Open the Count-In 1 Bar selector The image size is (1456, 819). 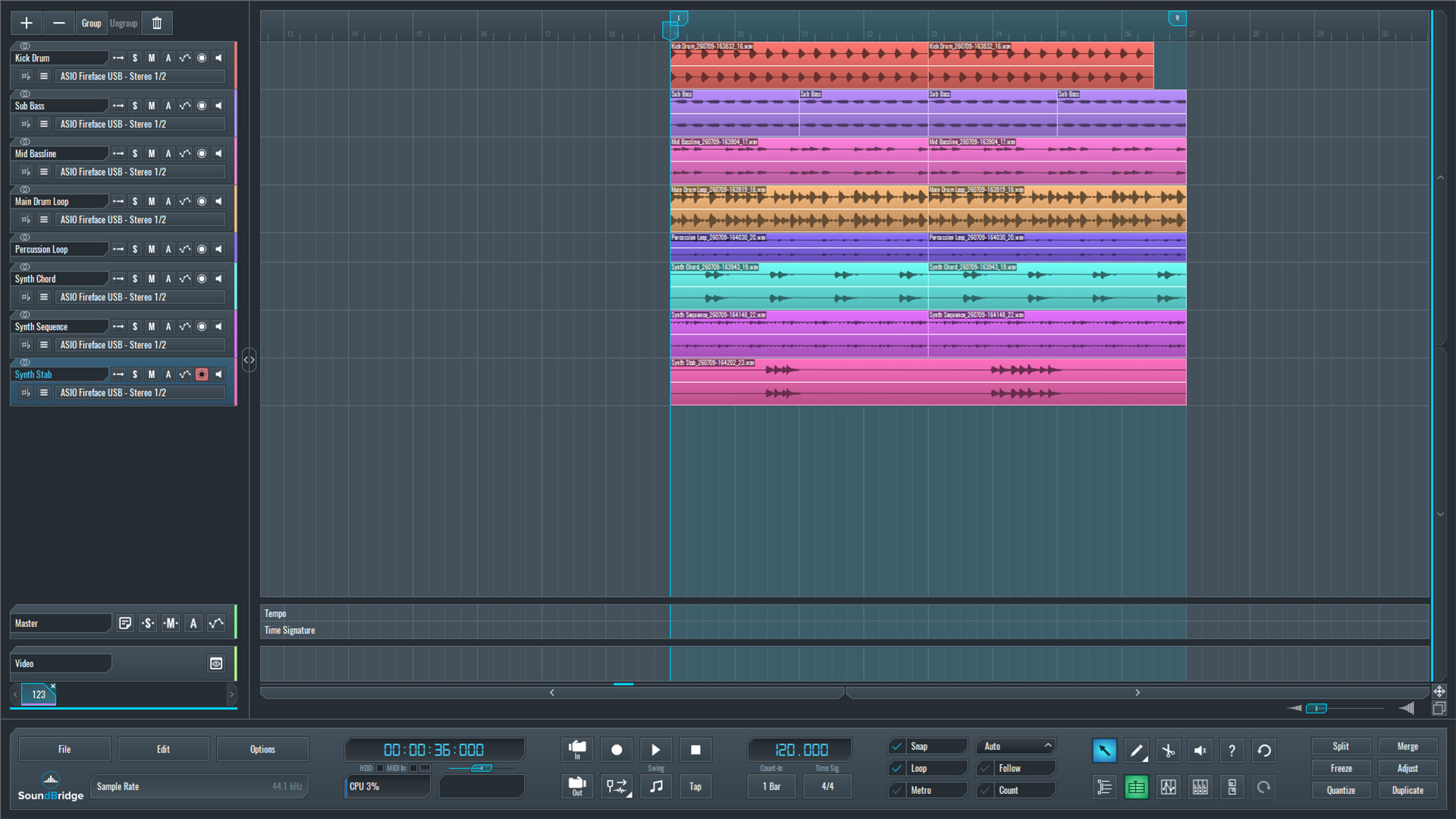point(771,786)
